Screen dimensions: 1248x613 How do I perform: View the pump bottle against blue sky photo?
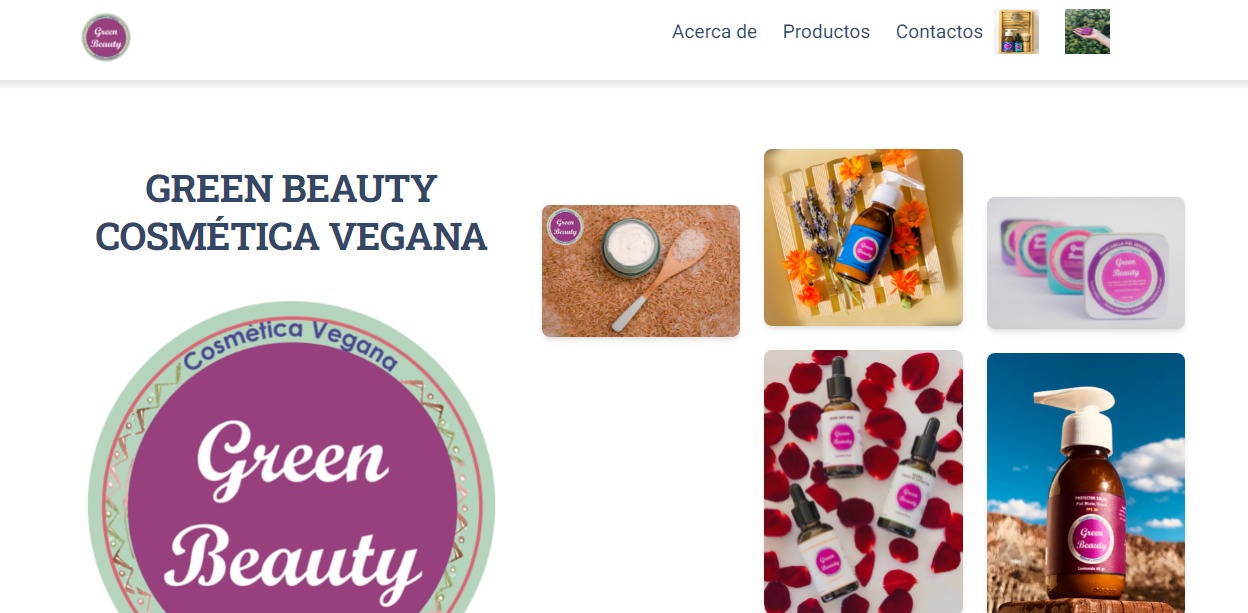click(1086, 483)
